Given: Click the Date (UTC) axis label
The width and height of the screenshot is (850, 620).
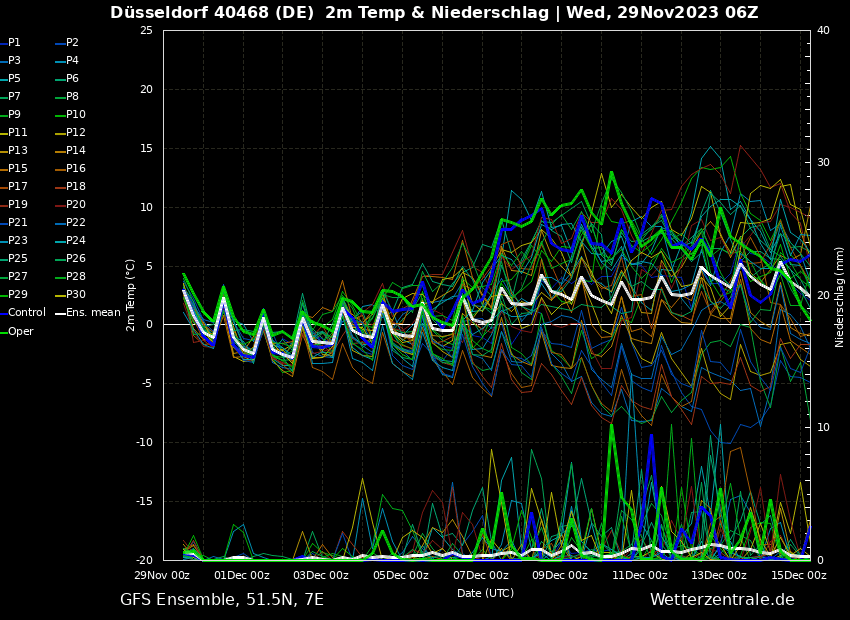Looking at the screenshot, I should [x=485, y=593].
